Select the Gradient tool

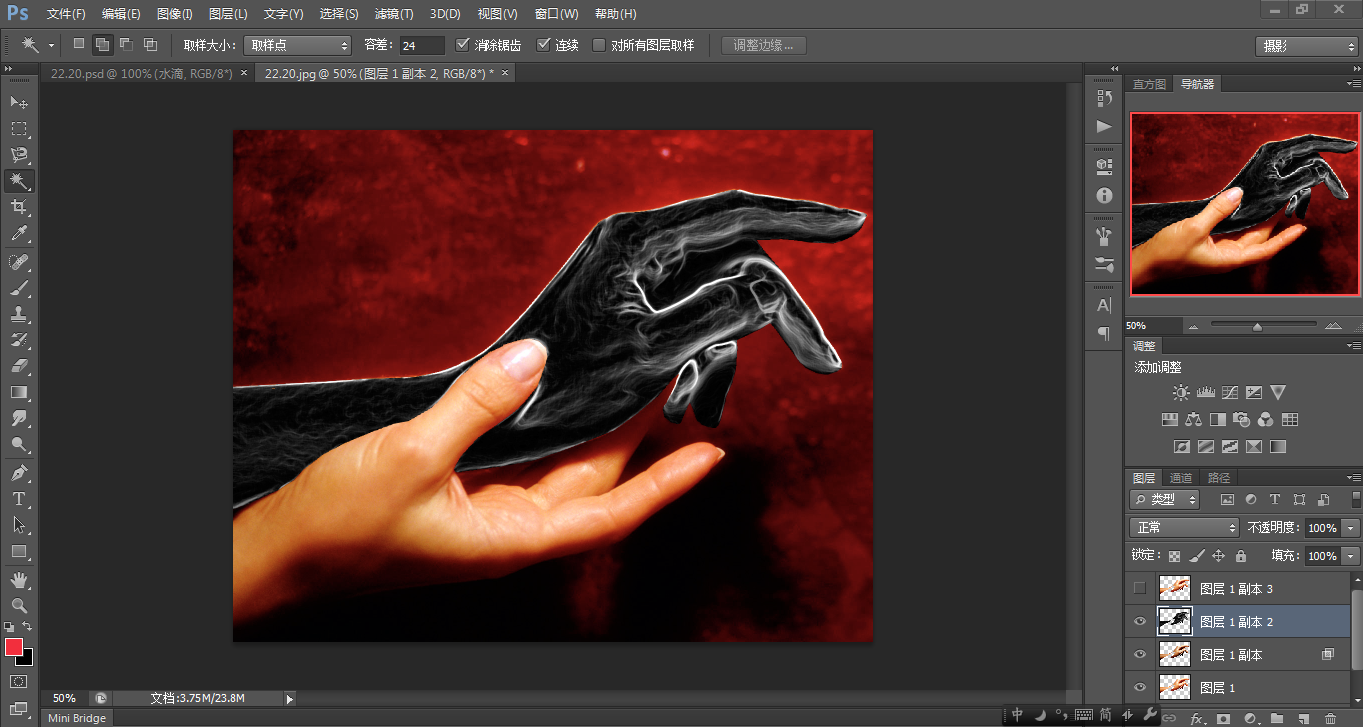(x=19, y=392)
